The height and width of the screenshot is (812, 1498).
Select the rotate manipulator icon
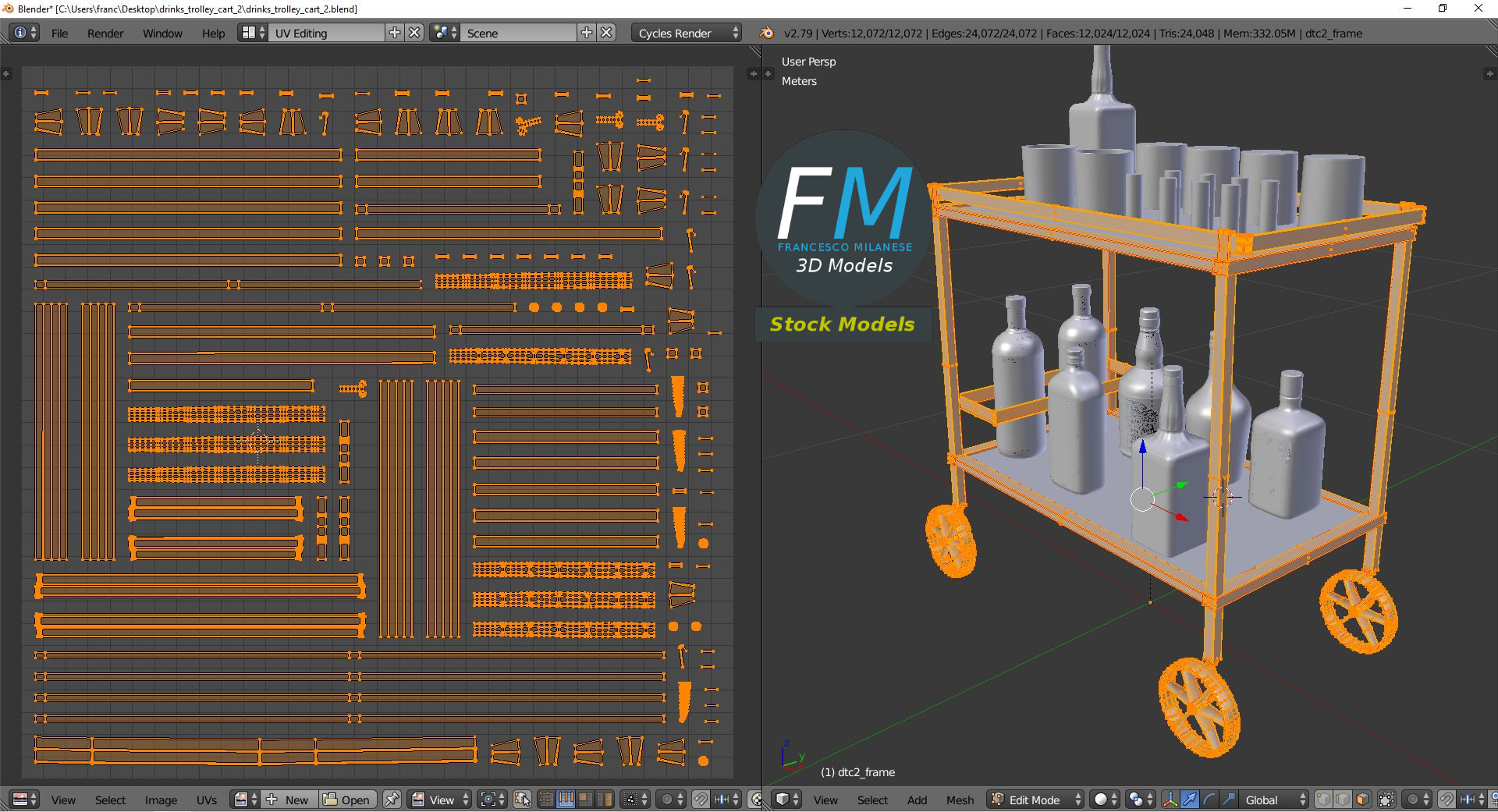pos(1209,800)
